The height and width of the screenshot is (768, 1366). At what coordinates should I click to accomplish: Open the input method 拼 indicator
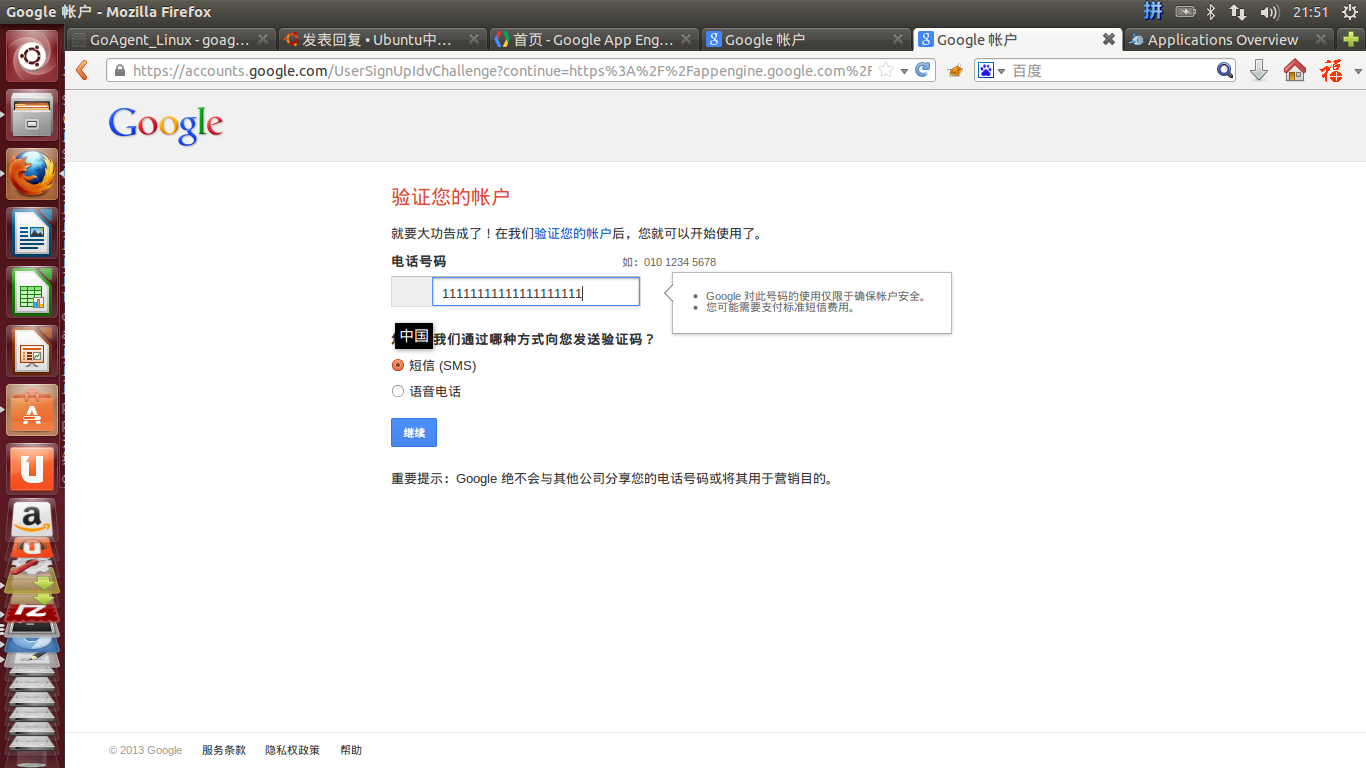(1153, 12)
